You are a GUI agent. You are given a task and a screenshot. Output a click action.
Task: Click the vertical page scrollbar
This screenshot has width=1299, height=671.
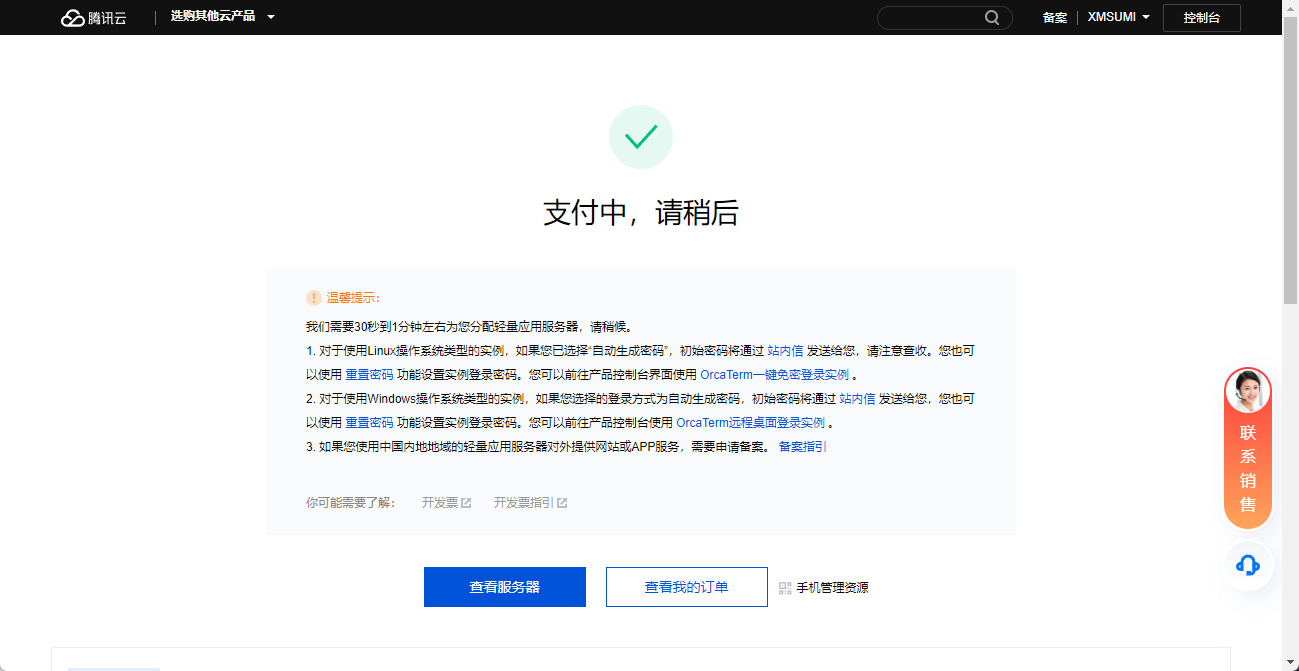(1290, 170)
